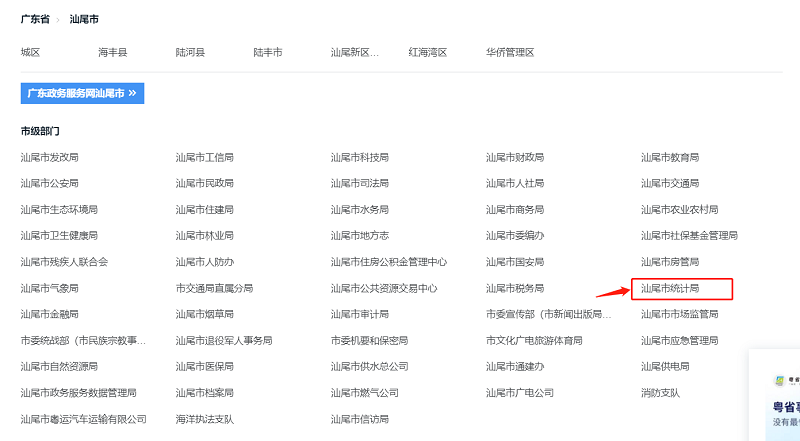Open 汕尾市人社局 department link

coord(515,183)
